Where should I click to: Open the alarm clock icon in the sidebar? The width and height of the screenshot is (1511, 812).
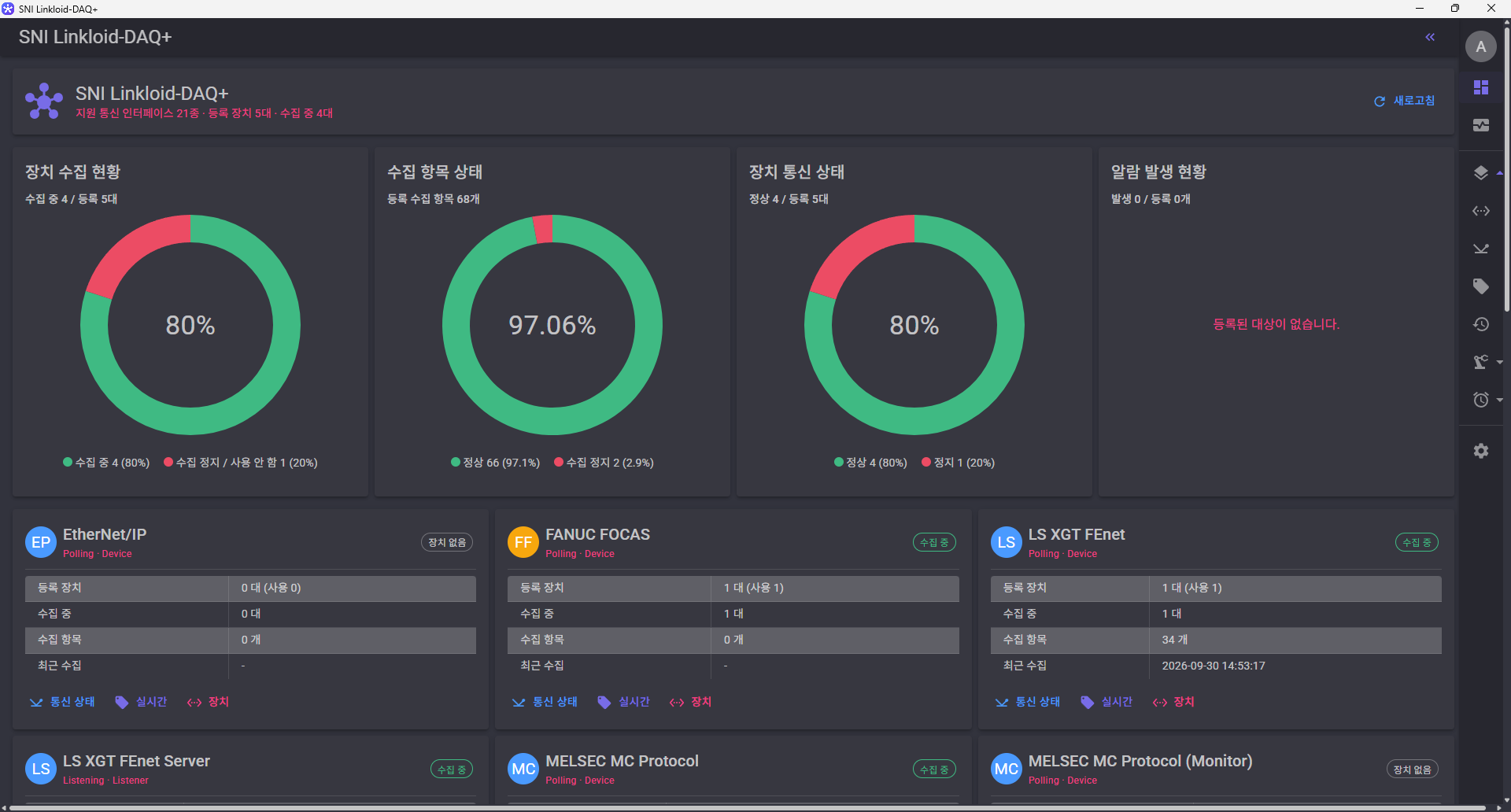[1481, 400]
